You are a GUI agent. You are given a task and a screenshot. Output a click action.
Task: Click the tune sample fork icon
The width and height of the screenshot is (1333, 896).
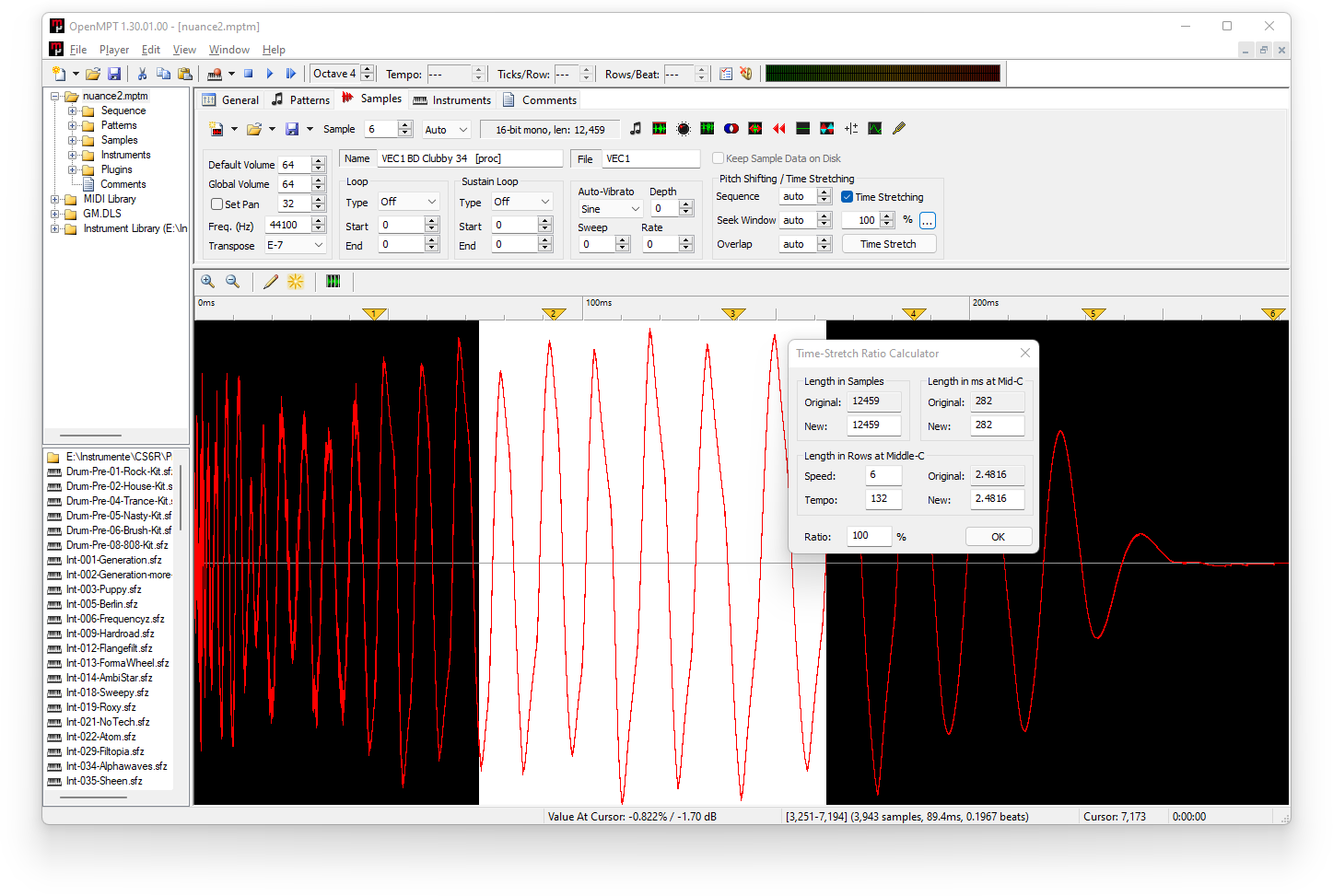[899, 129]
